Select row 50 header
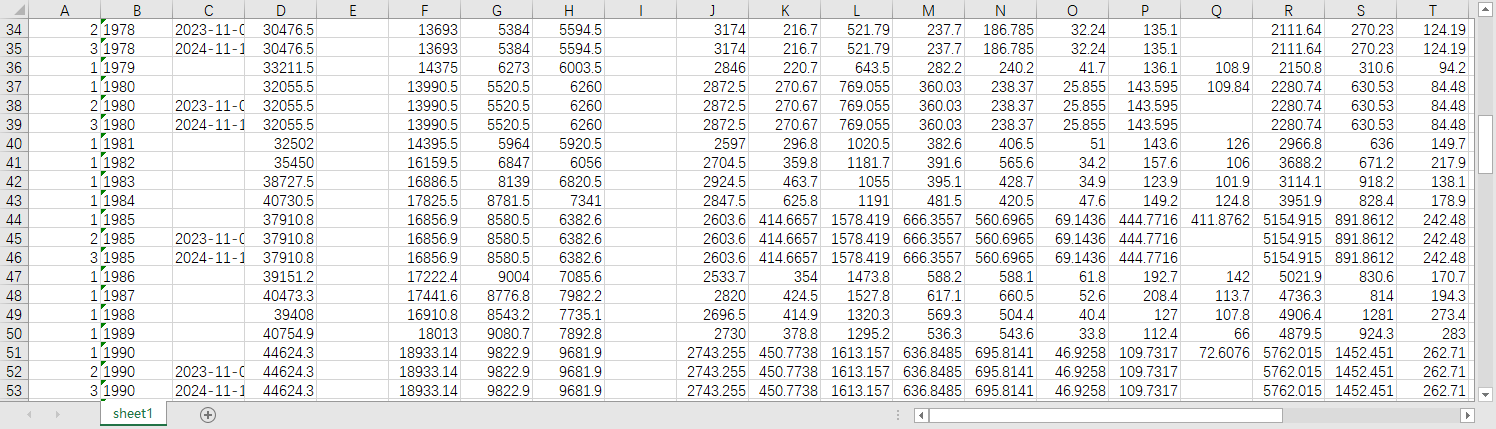 tap(15, 334)
